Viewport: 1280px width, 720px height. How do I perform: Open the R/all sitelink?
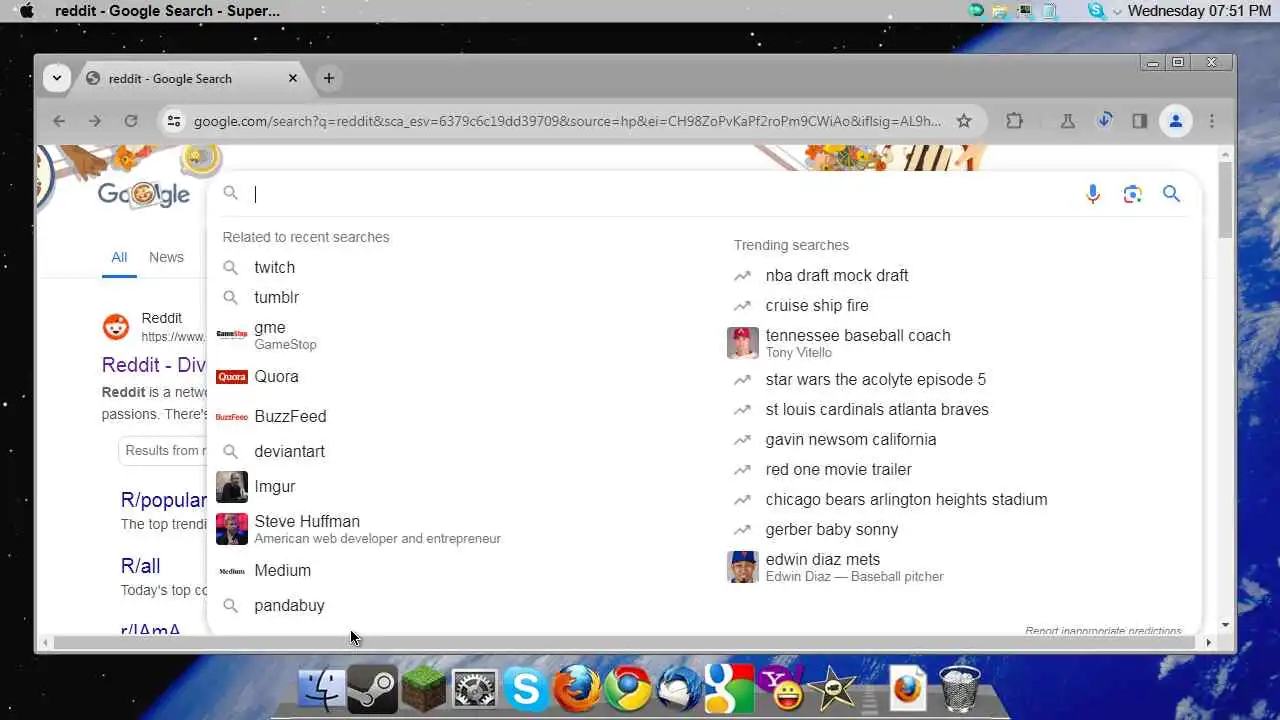point(141,566)
